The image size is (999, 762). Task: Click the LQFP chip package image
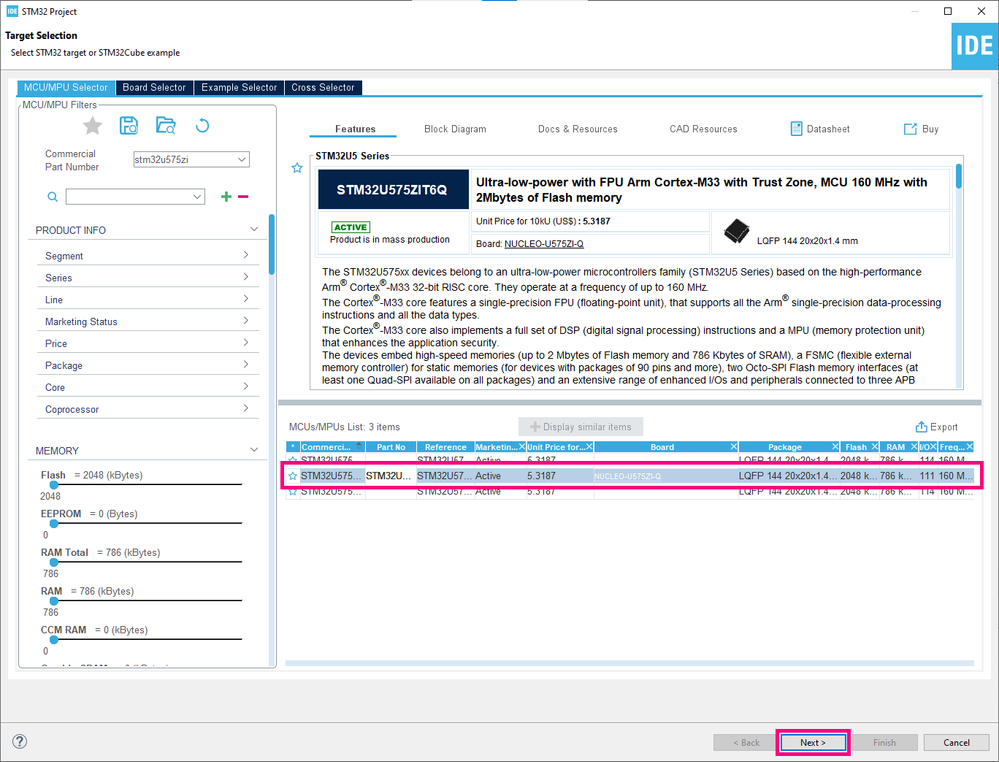click(x=737, y=231)
